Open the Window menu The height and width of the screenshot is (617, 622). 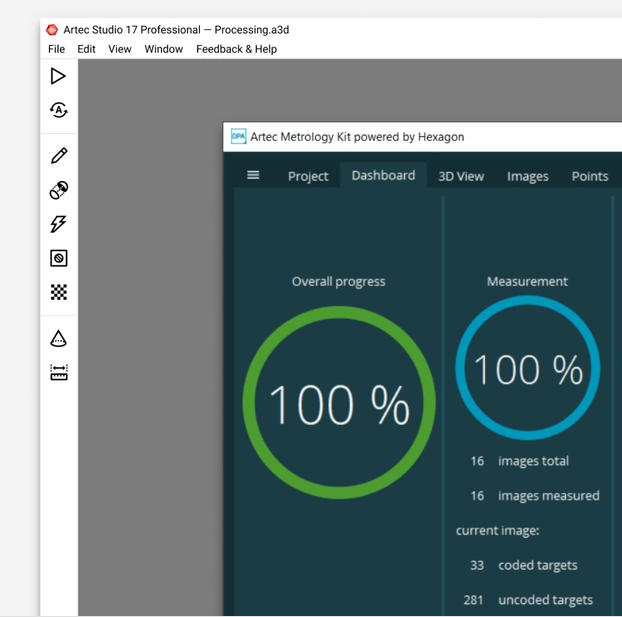[x=163, y=49]
